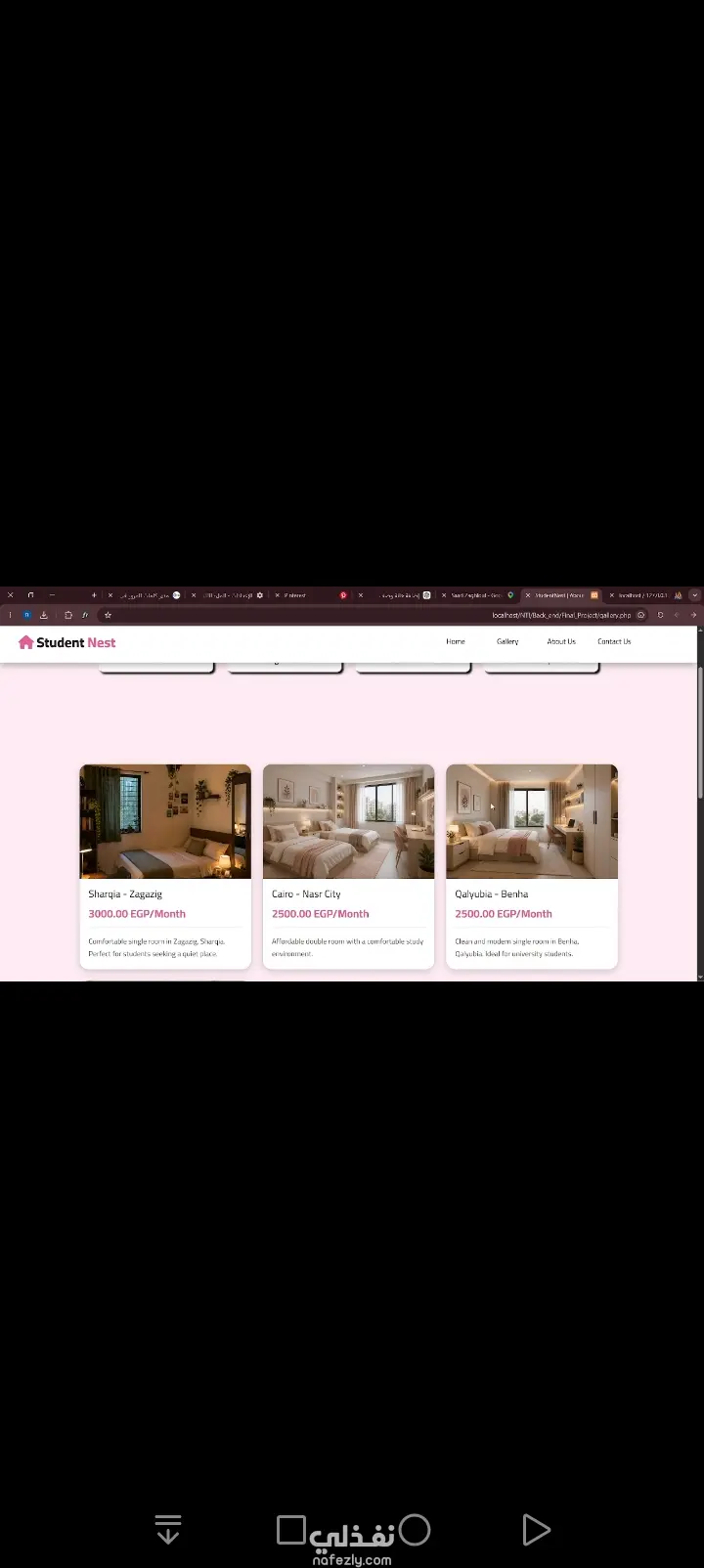The height and width of the screenshot is (1568, 704).
Task: Click the Benha room description text
Action: (x=517, y=947)
